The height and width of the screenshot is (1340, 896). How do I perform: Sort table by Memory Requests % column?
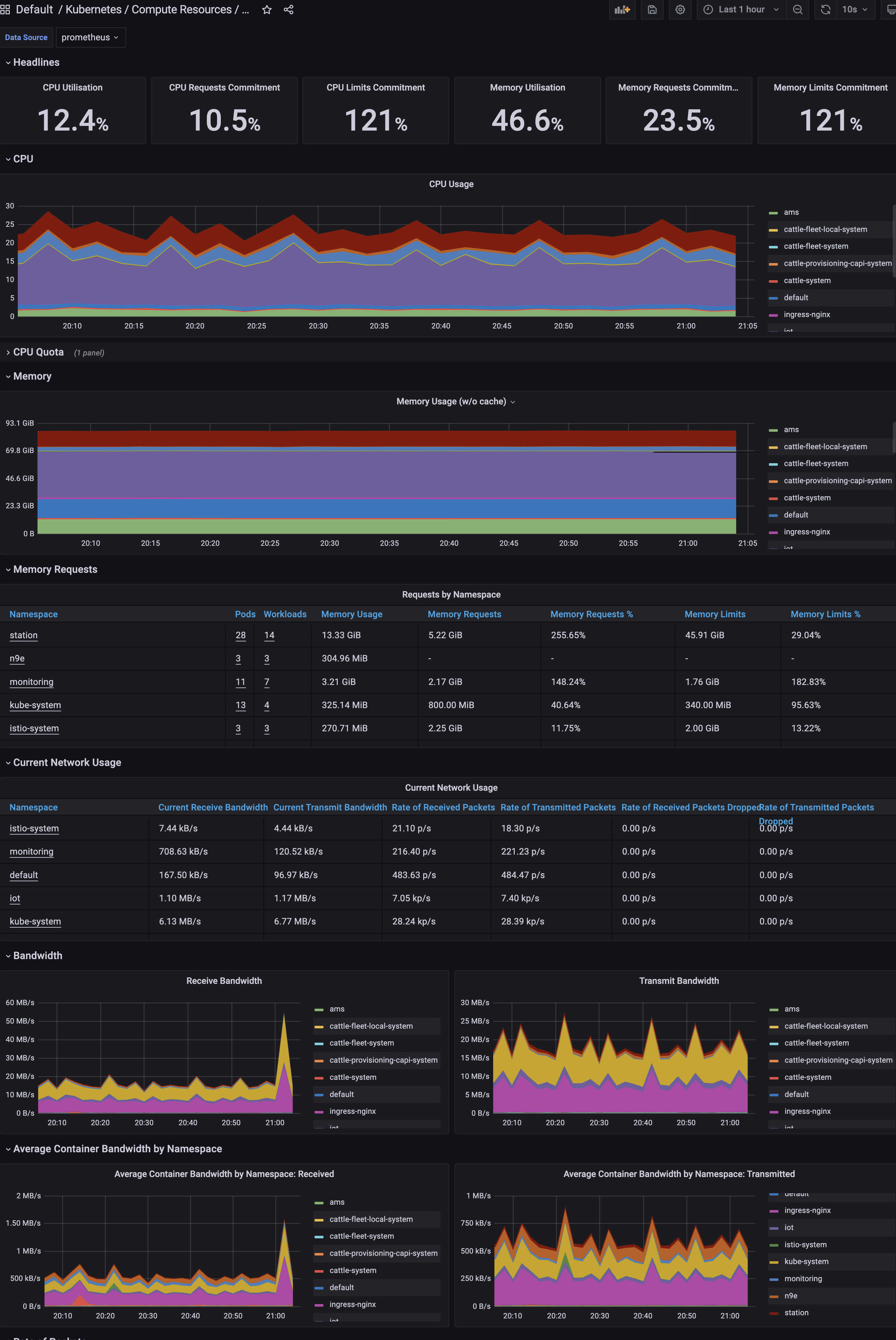tap(591, 614)
